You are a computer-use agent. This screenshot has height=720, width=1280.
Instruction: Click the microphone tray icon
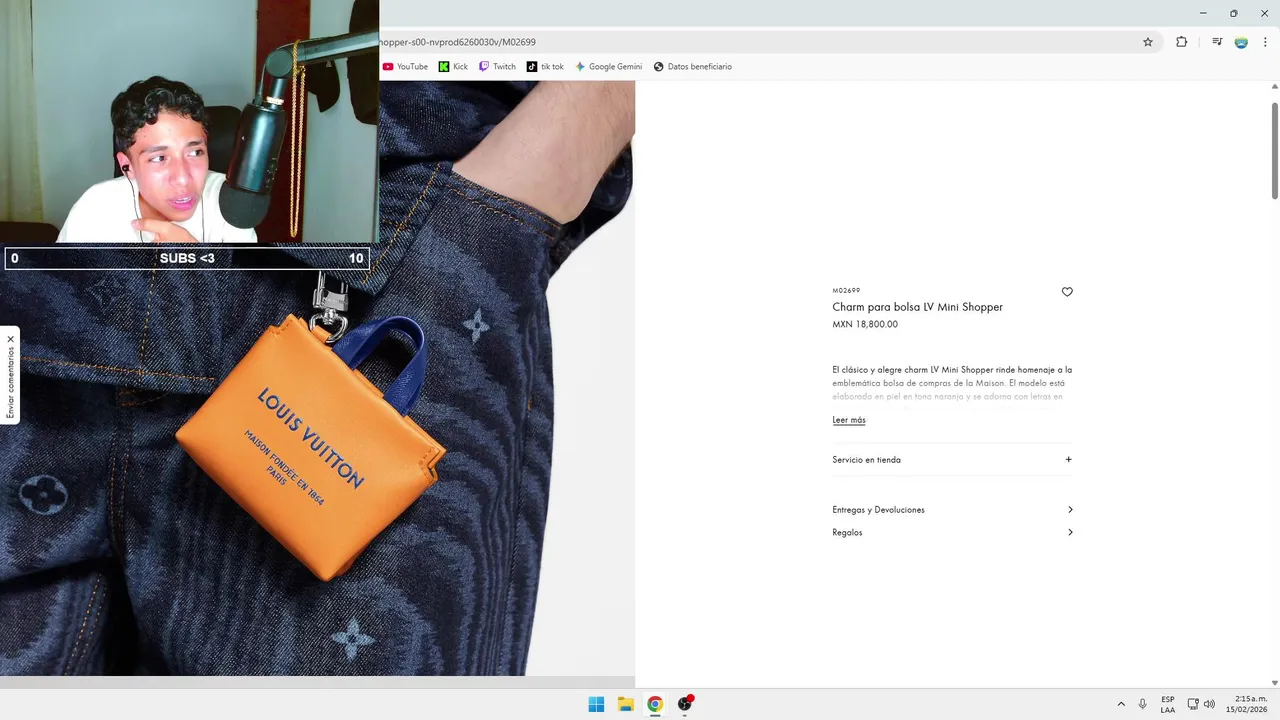click(x=1143, y=704)
